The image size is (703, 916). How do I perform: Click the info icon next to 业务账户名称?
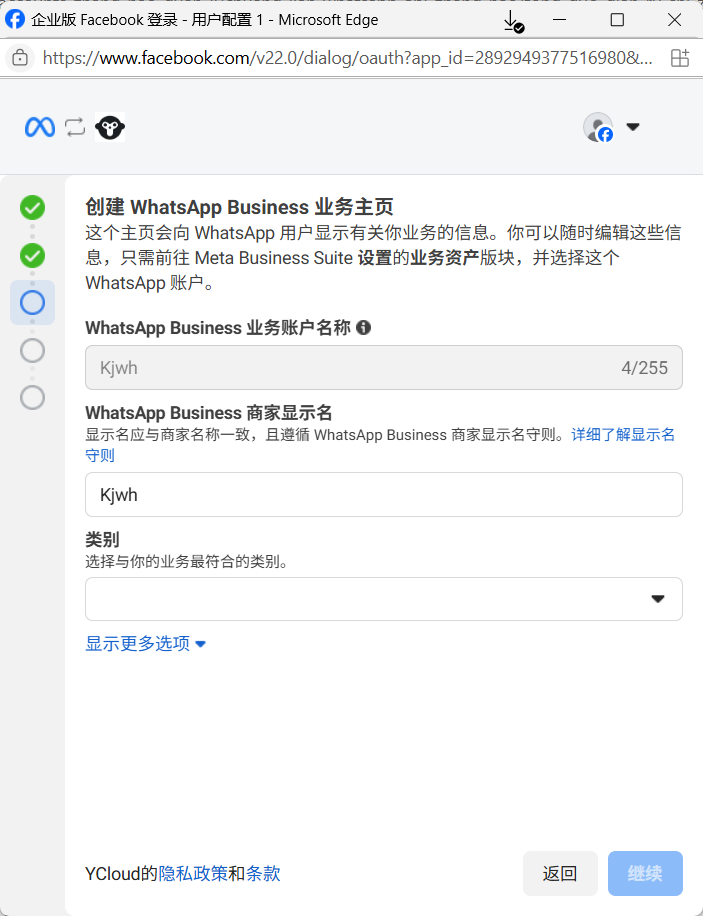coord(363,328)
